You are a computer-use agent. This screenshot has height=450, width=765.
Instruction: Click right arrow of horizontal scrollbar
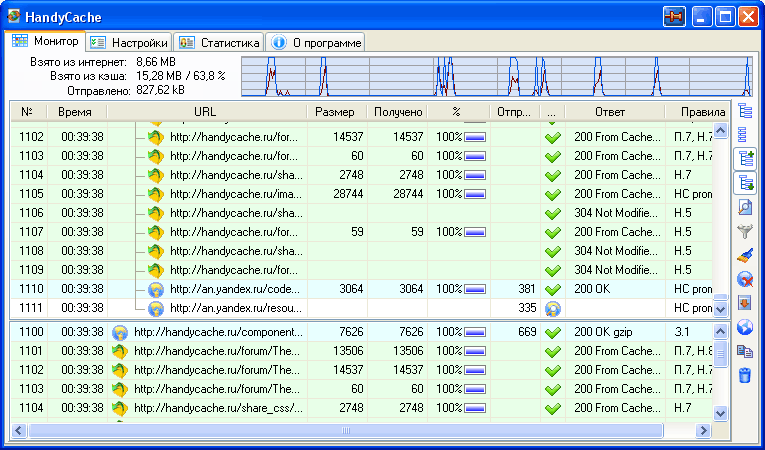704,430
